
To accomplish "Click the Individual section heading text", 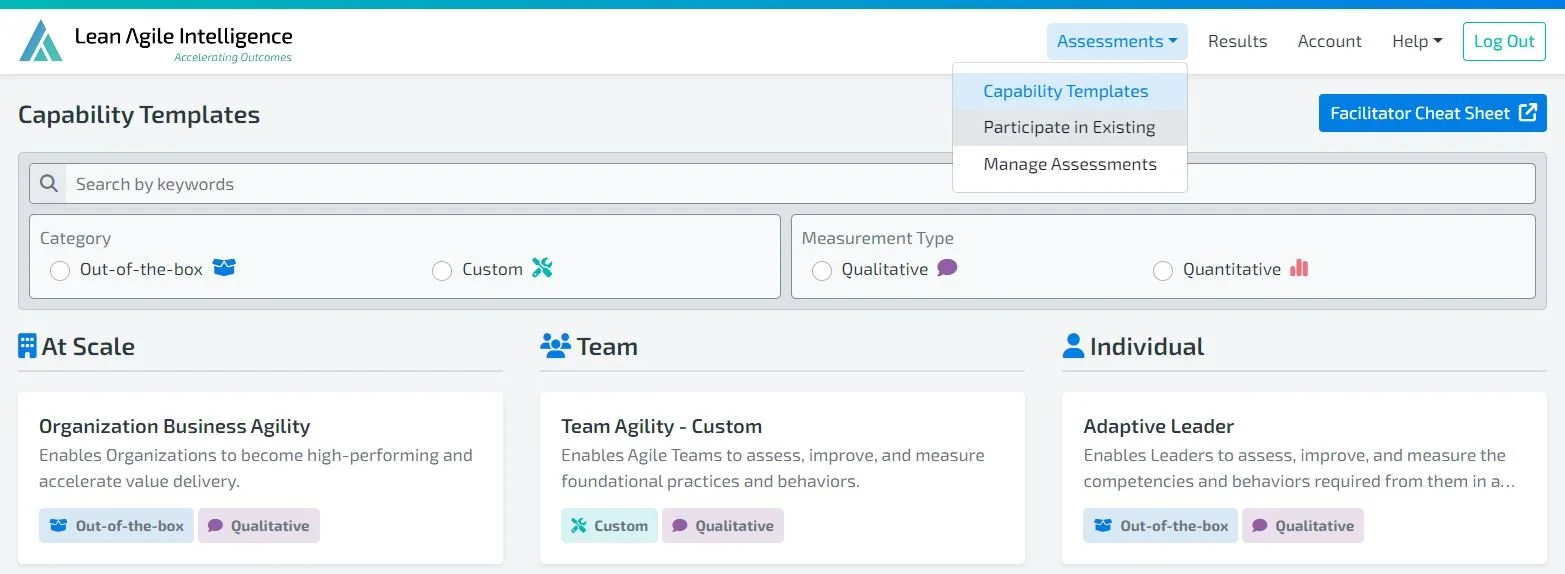I will coord(1147,347).
